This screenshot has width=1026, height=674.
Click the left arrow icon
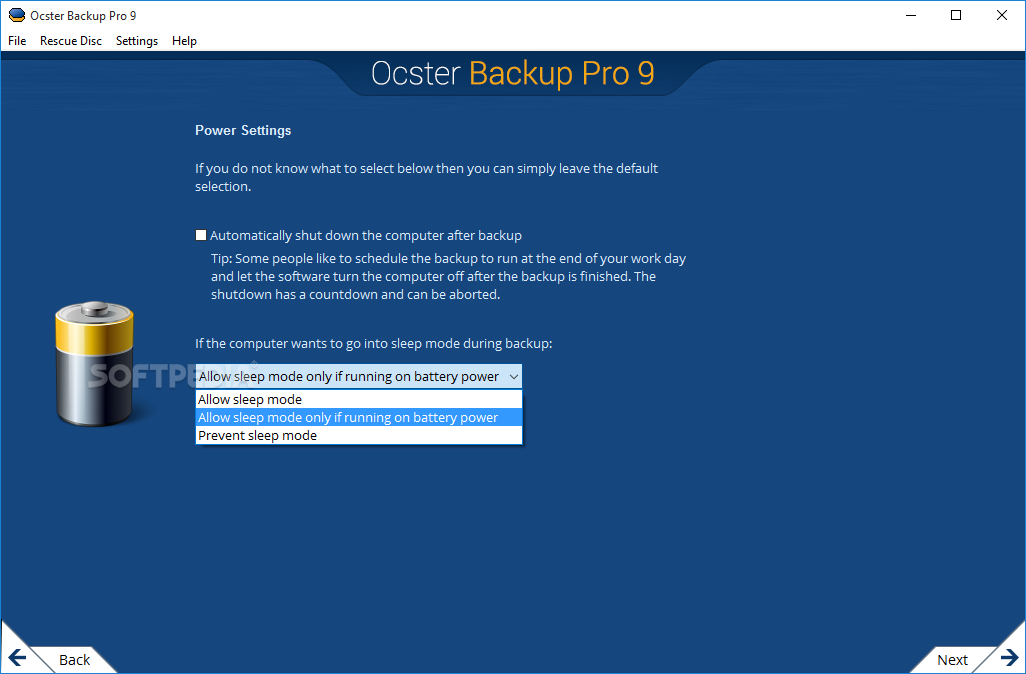[17, 658]
